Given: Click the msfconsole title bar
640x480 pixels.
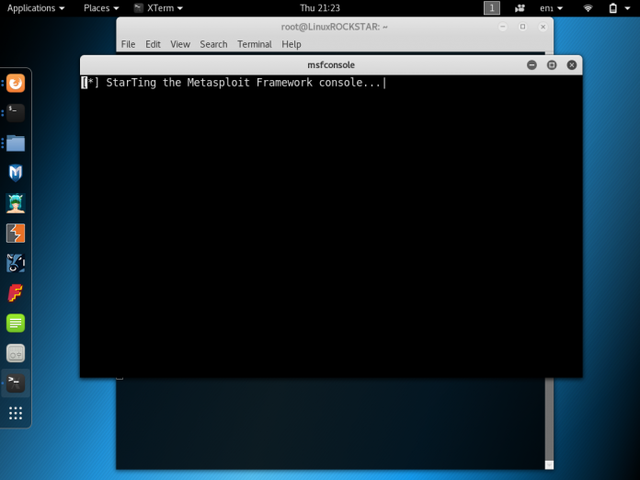Looking at the screenshot, I should (331, 65).
